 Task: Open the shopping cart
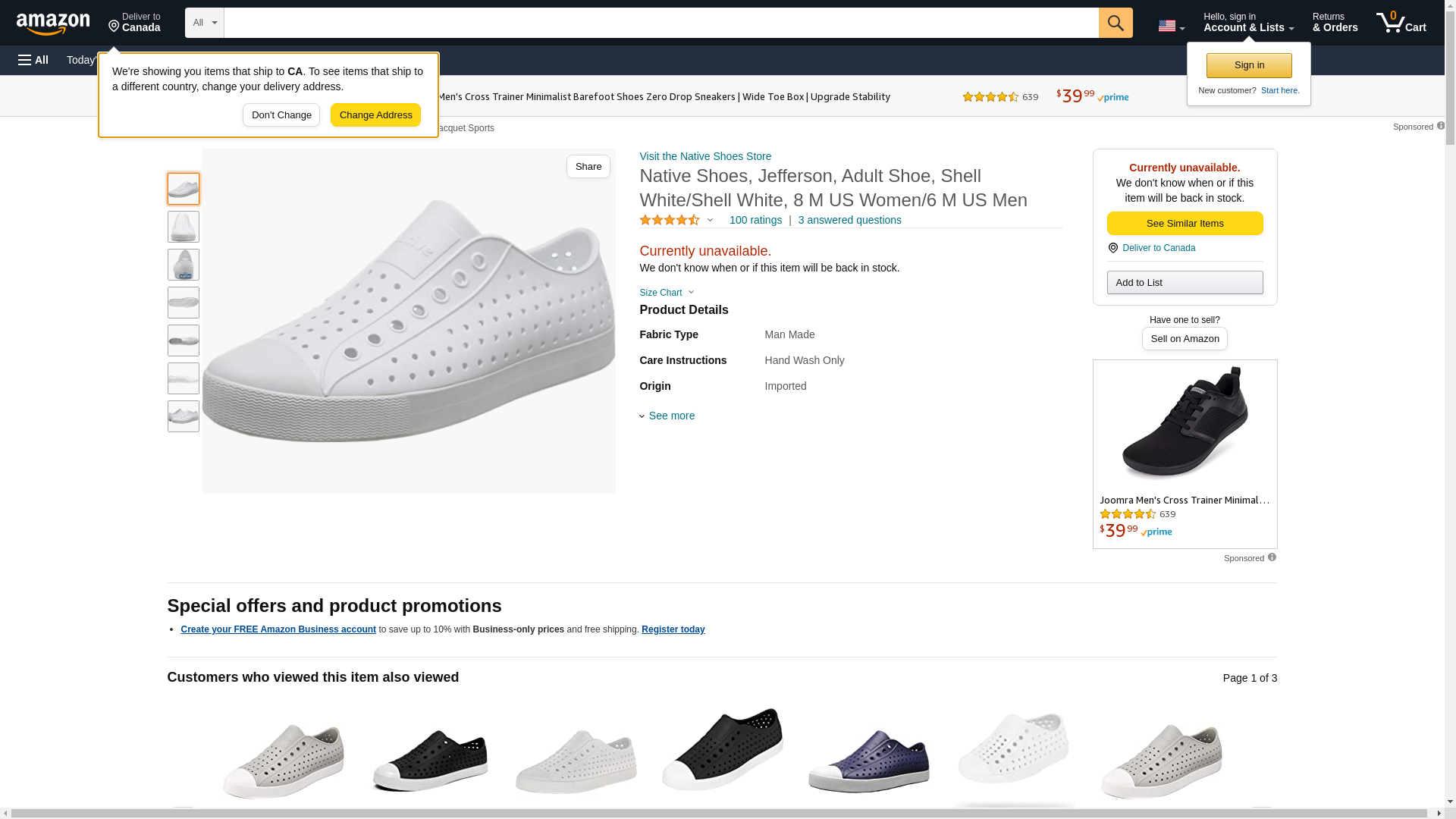click(x=1401, y=23)
